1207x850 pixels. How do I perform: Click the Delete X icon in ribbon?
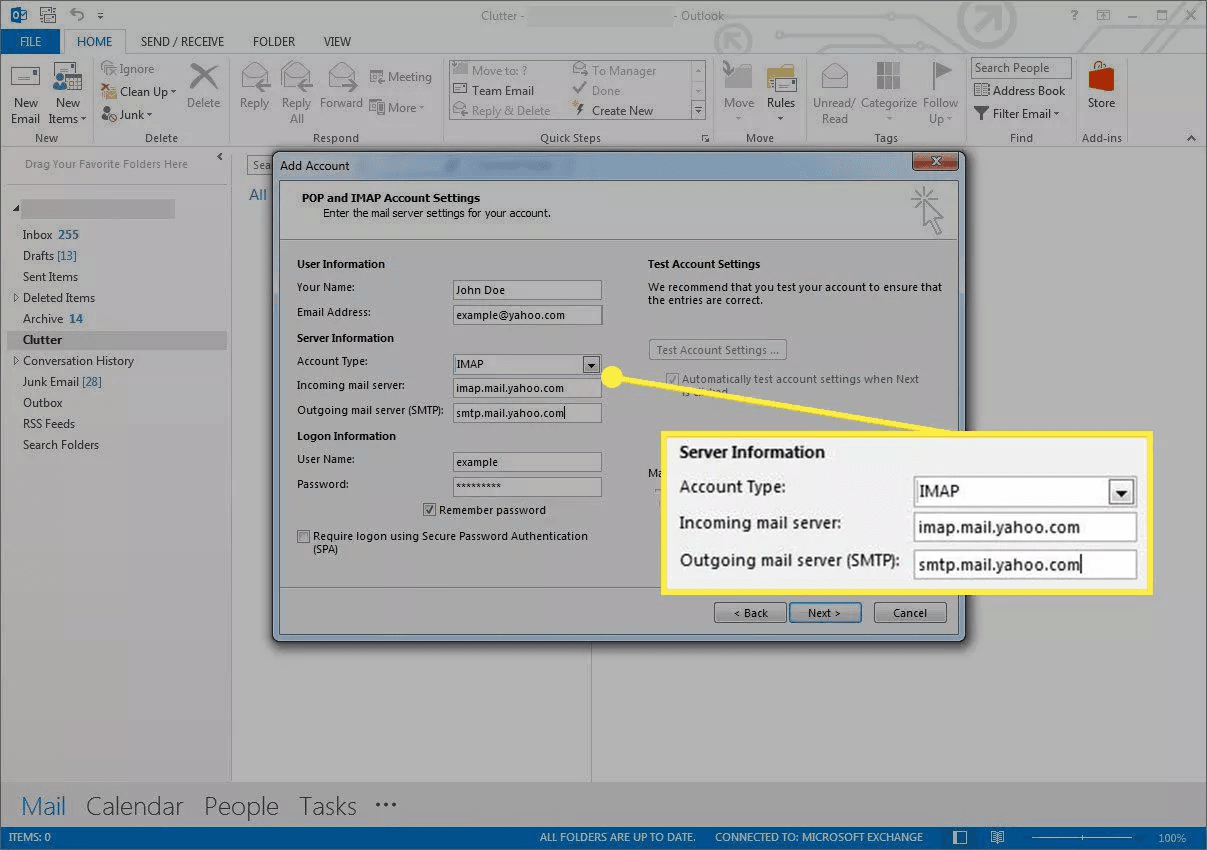(x=204, y=78)
